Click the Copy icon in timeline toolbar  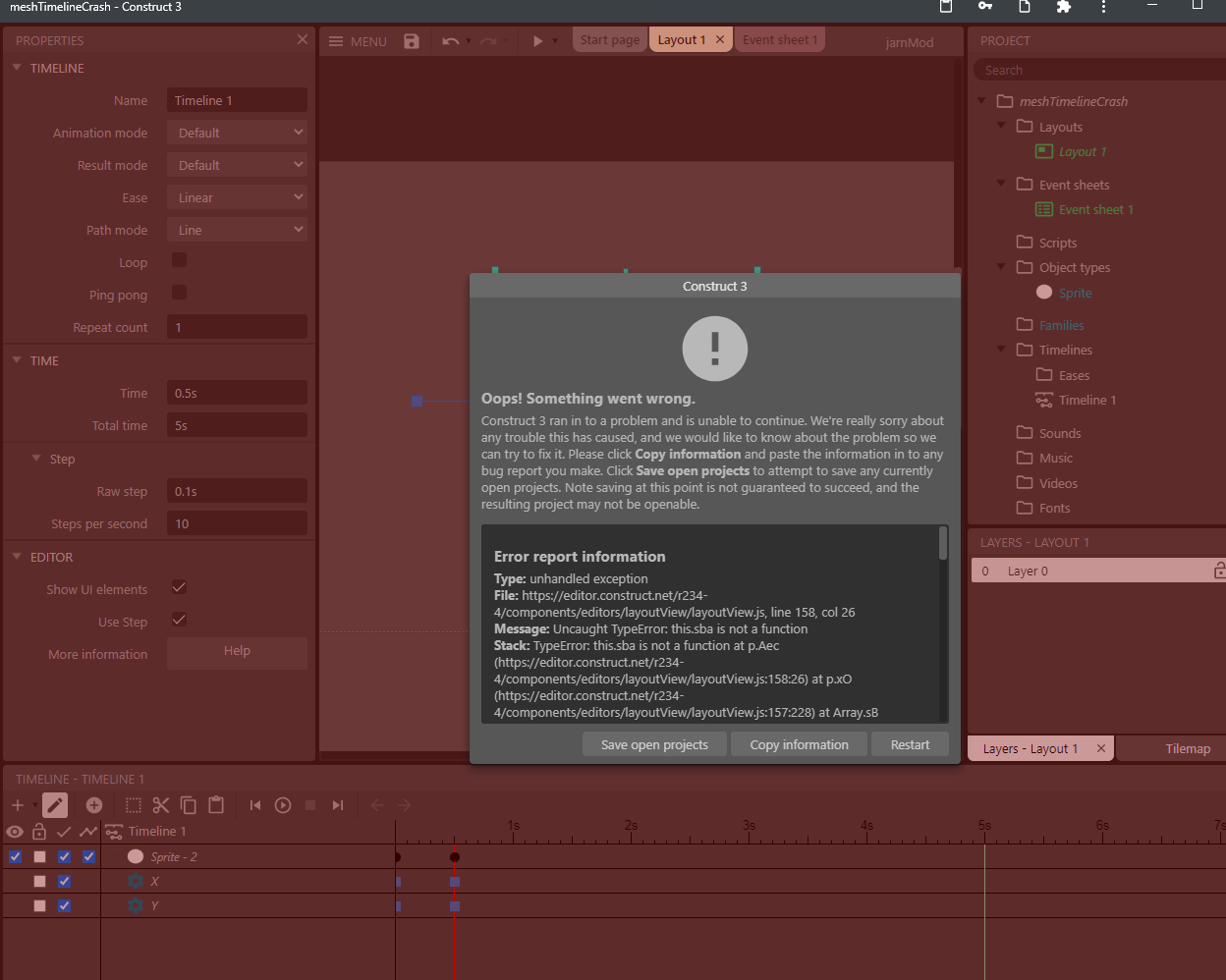coord(189,805)
